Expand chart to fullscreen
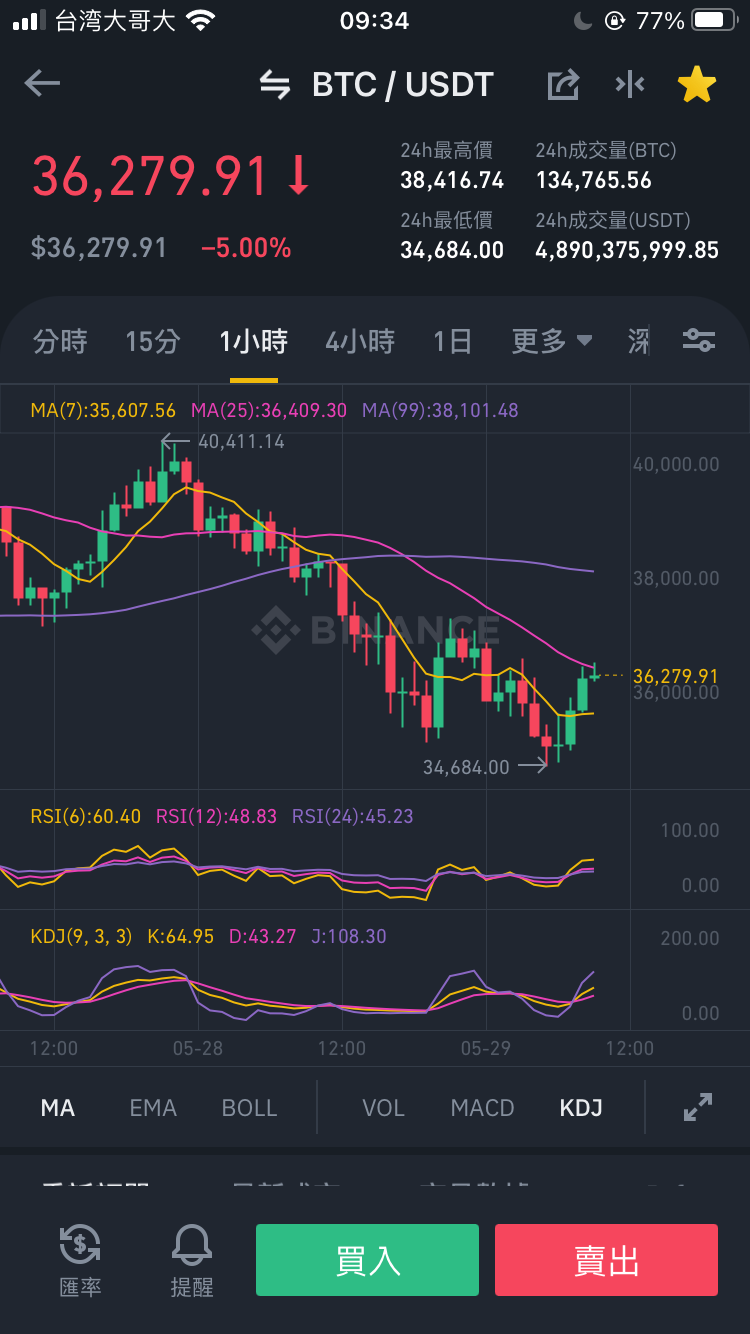Viewport: 750px width, 1334px height. 698,1107
